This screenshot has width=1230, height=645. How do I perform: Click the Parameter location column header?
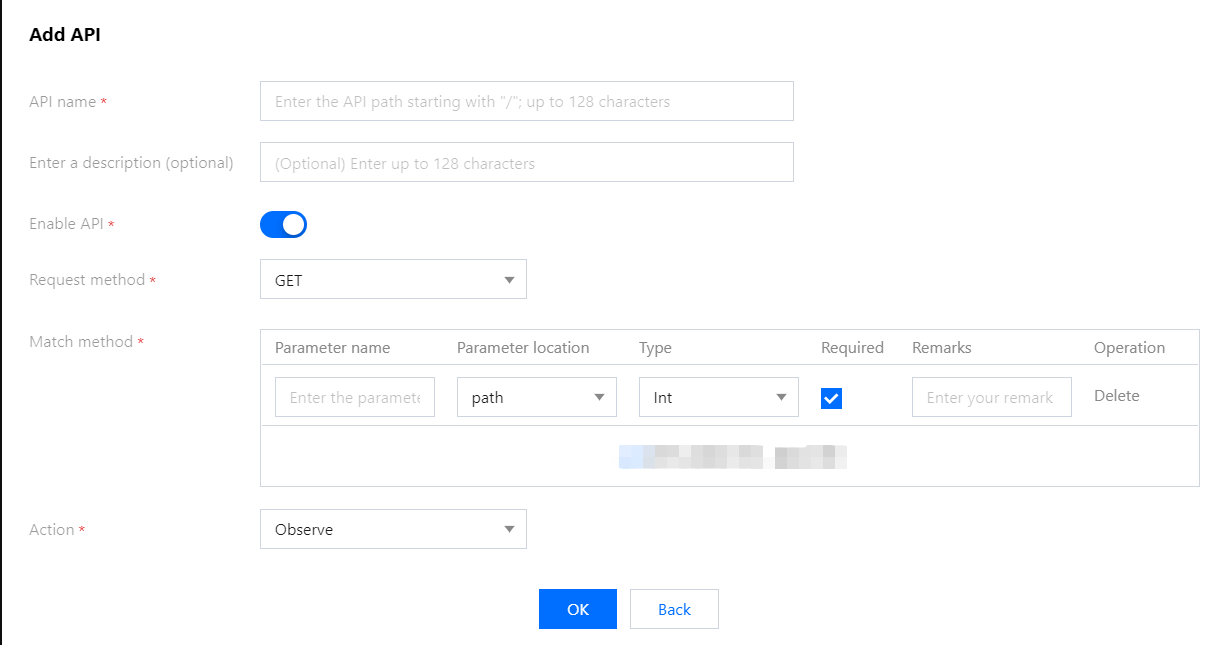pyautogui.click(x=523, y=348)
